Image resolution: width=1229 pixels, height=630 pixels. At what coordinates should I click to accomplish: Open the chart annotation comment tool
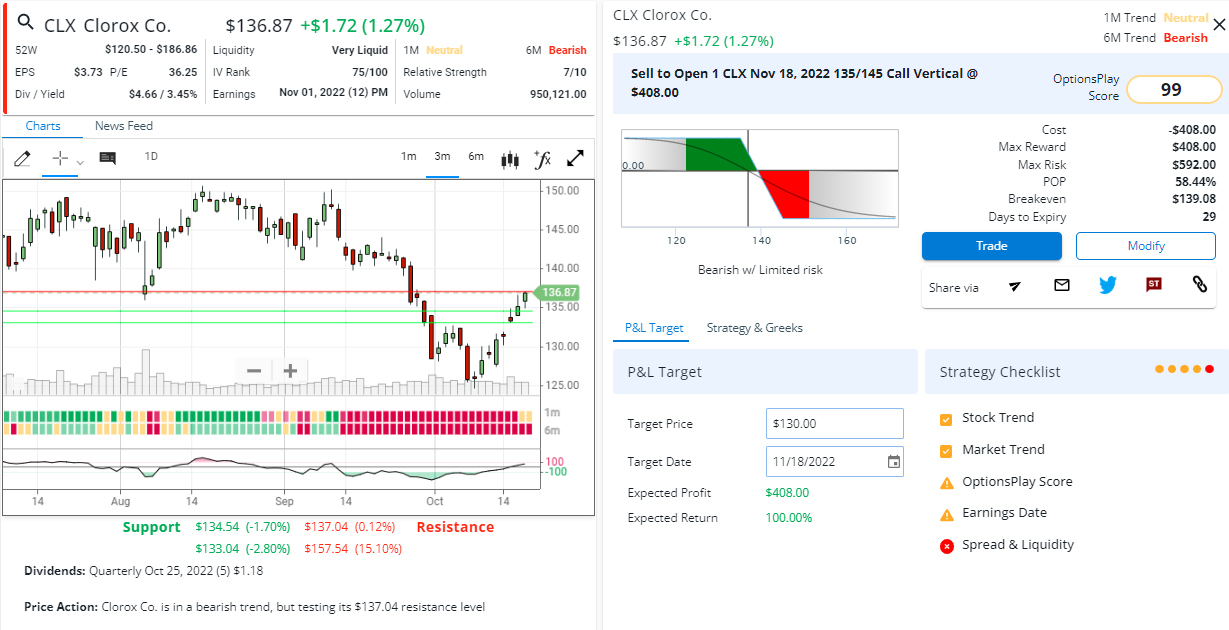[108, 158]
